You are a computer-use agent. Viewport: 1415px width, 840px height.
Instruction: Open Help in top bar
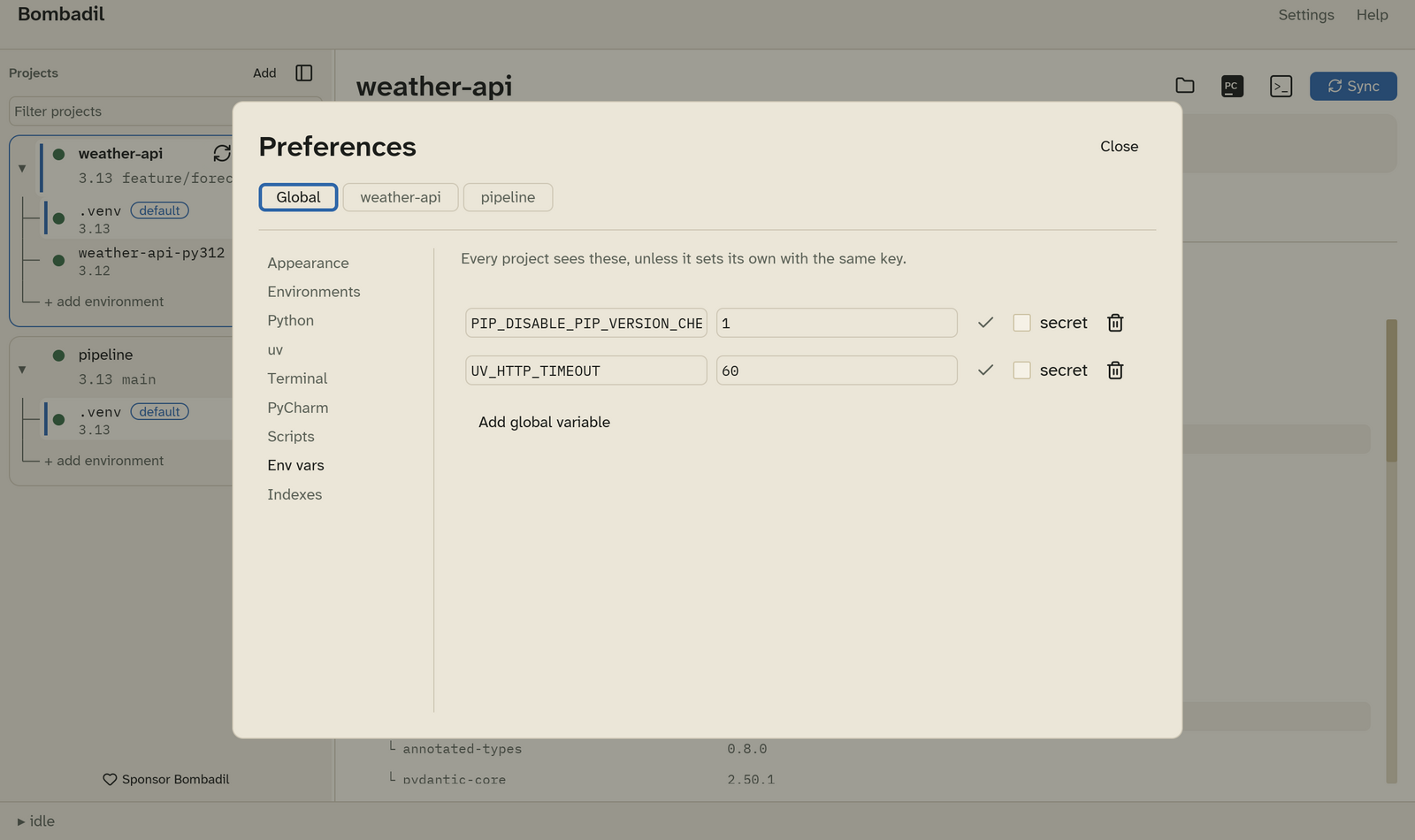pos(1372,15)
